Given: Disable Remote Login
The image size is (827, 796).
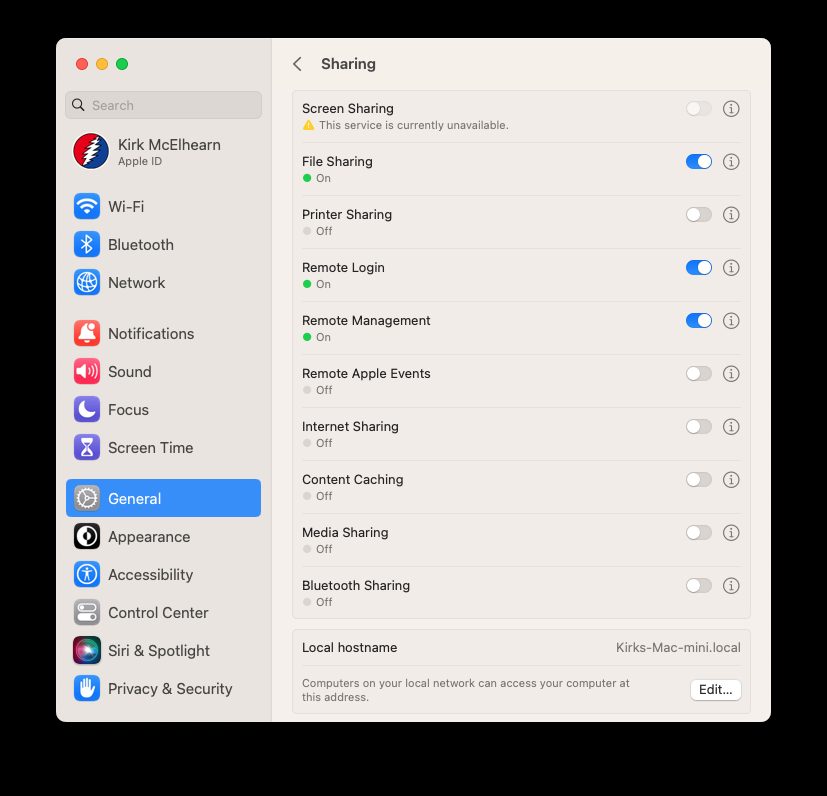Looking at the screenshot, I should coord(698,267).
